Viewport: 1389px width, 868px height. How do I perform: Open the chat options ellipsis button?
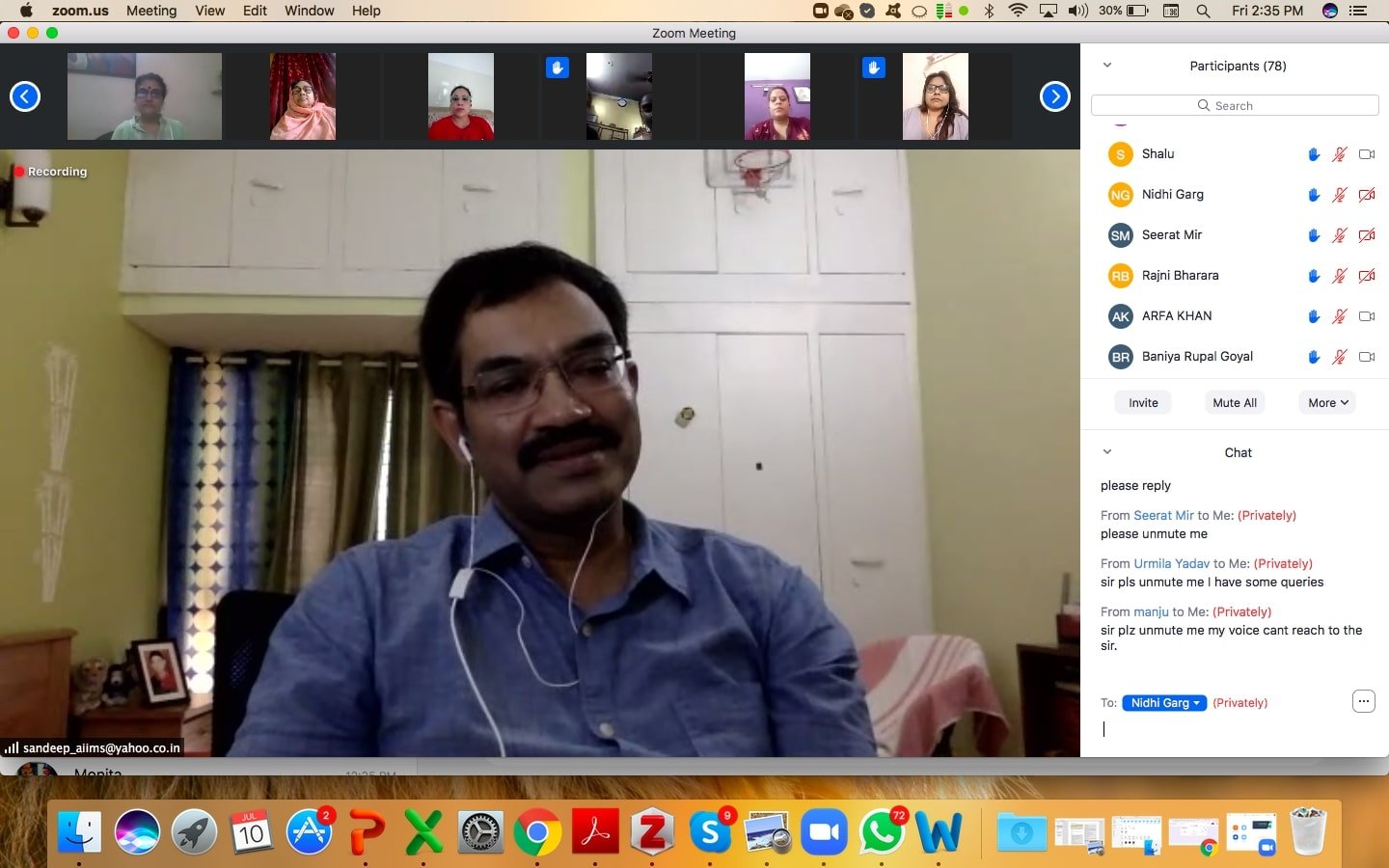1363,702
